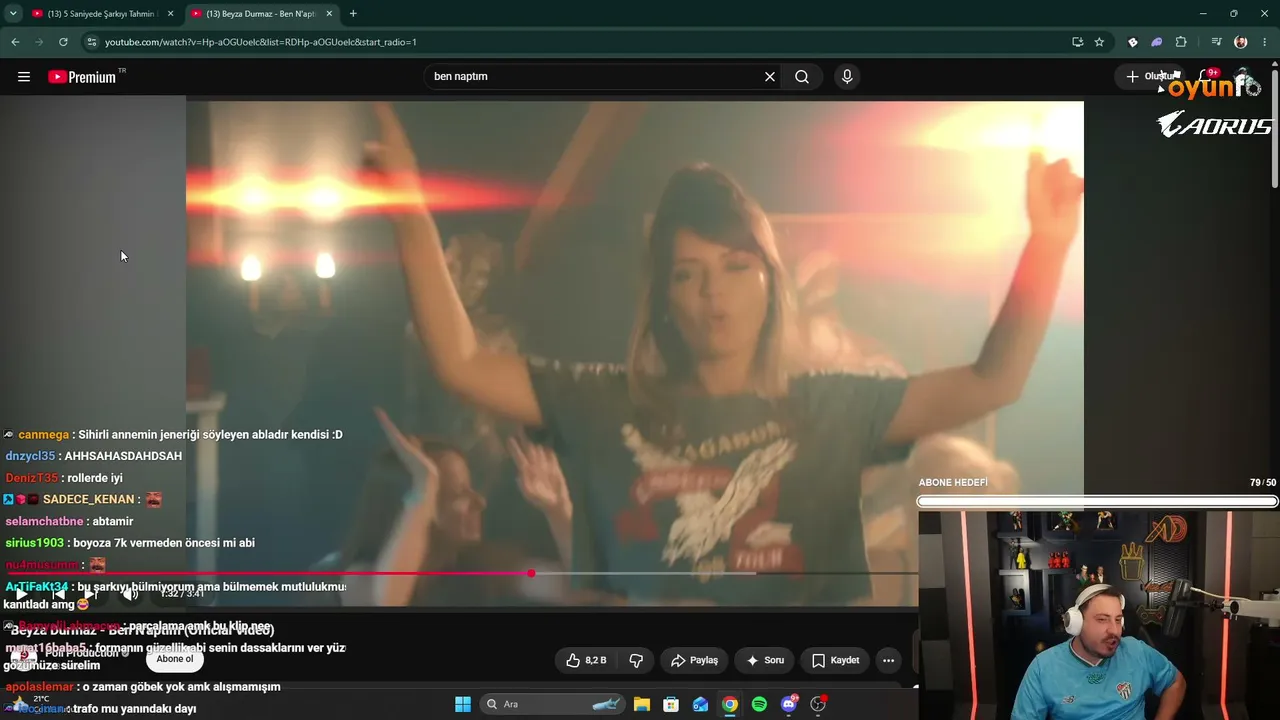Reload the current page

tap(63, 42)
